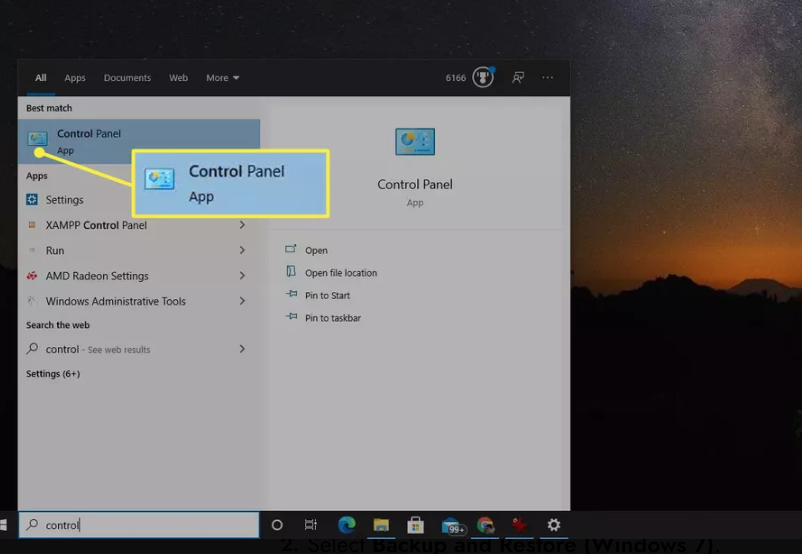
Task: Switch to the Documents search tab
Action: click(x=127, y=78)
